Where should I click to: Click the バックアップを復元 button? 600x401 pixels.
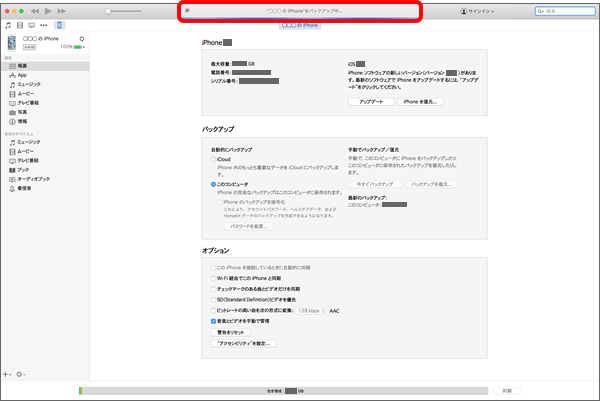click(431, 184)
